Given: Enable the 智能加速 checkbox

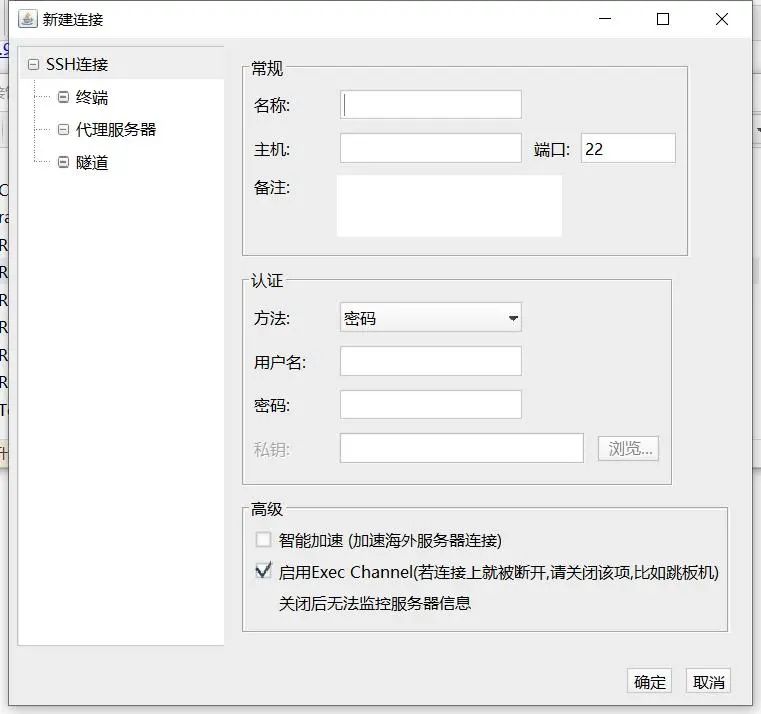Looking at the screenshot, I should tap(264, 540).
